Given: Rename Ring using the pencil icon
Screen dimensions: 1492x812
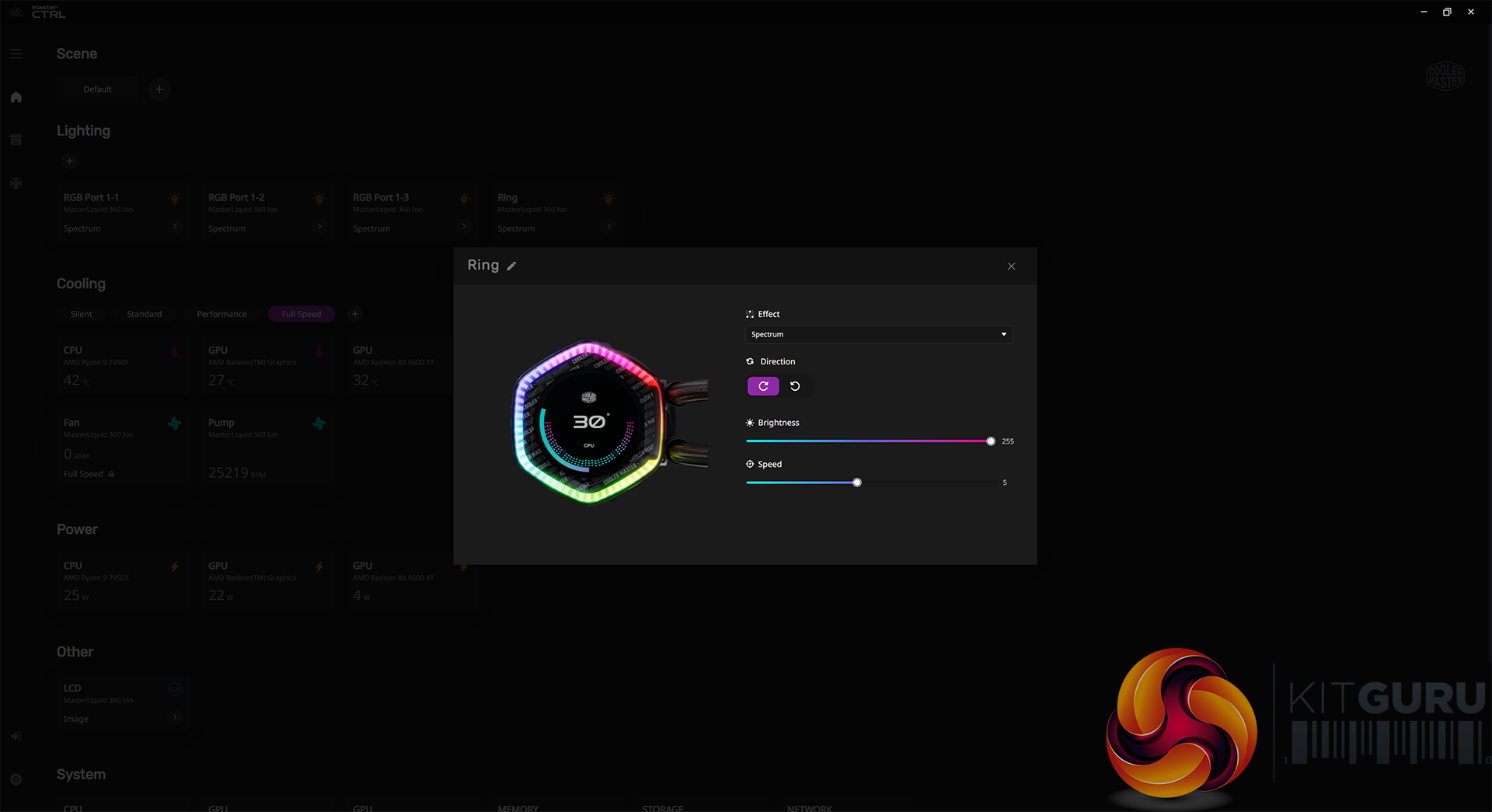Looking at the screenshot, I should pyautogui.click(x=511, y=266).
